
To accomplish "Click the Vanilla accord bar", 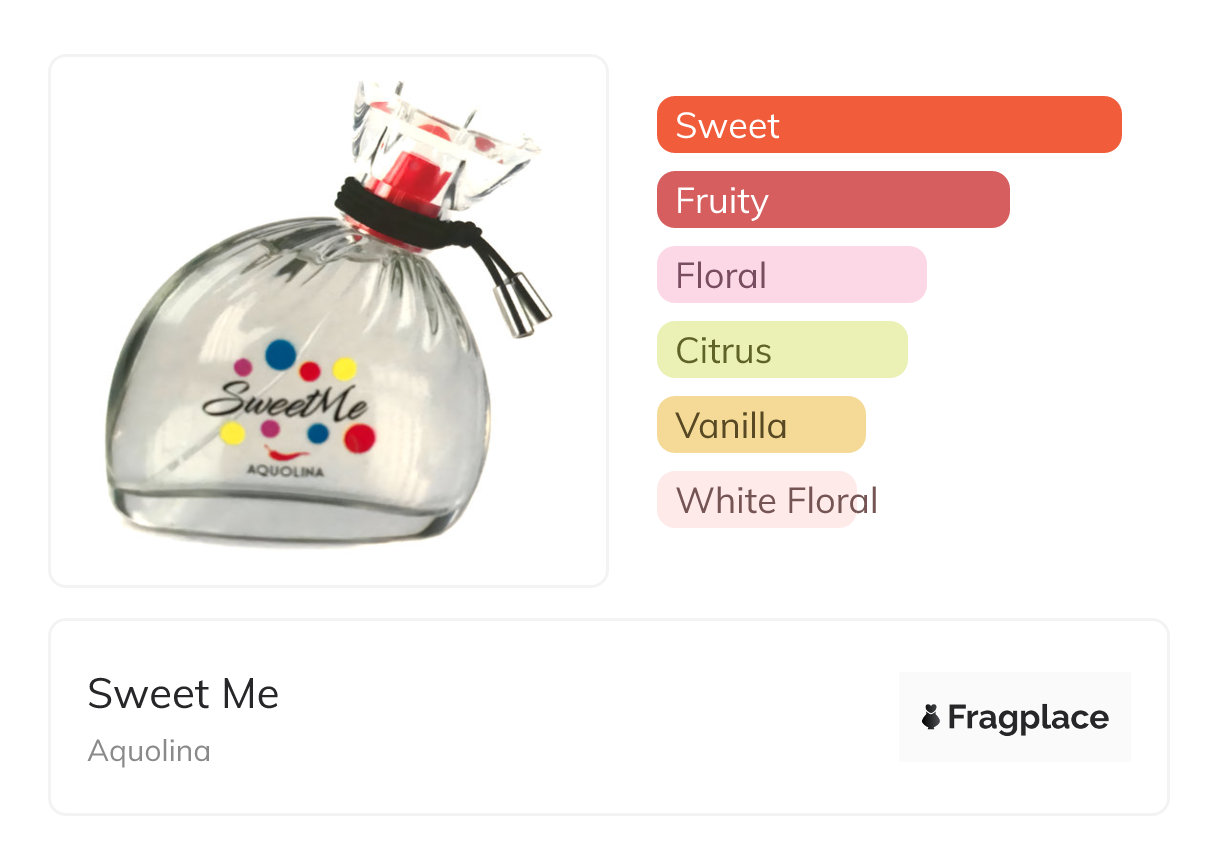I will point(760,425).
